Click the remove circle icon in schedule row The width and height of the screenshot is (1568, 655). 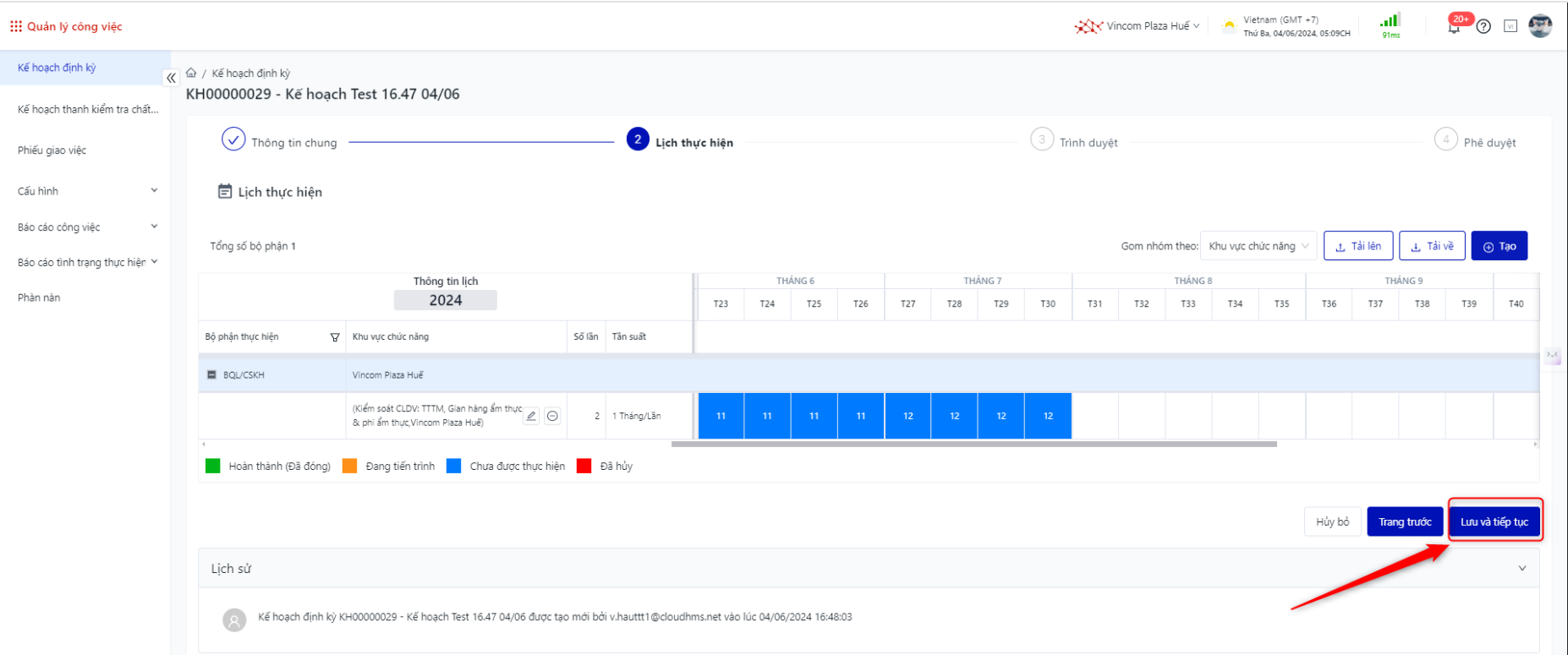coord(552,416)
